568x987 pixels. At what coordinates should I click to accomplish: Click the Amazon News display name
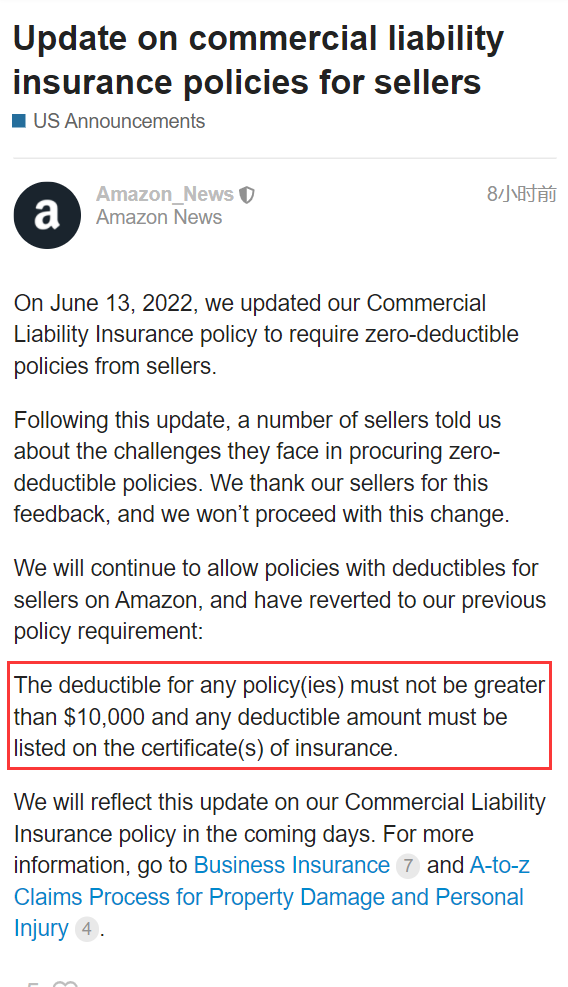click(x=159, y=217)
